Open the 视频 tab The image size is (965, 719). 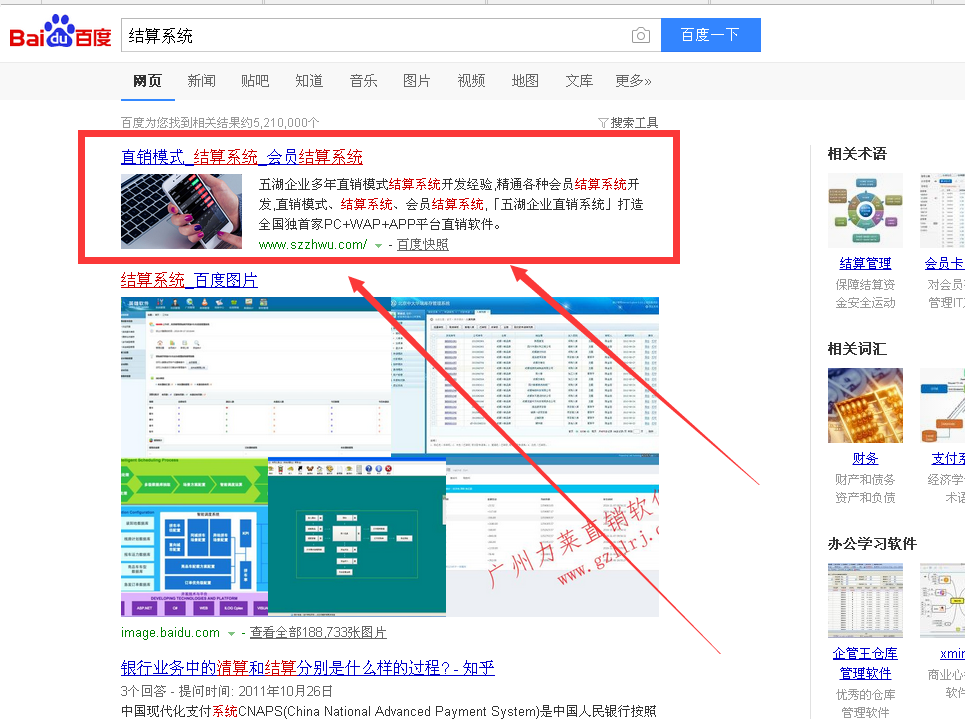coord(471,81)
